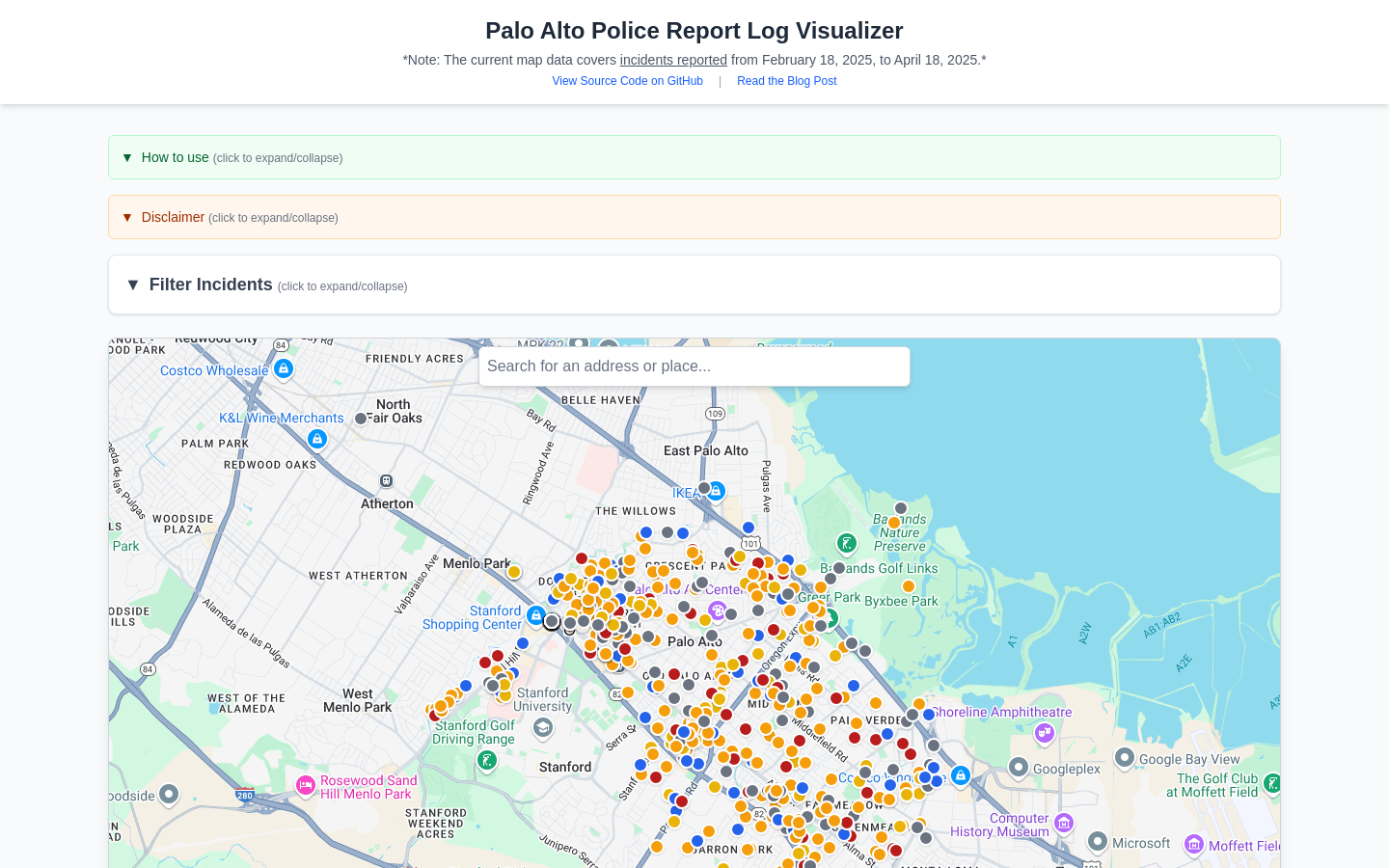
Task: Click the Stanford Shopping Center bag icon
Action: (536, 614)
